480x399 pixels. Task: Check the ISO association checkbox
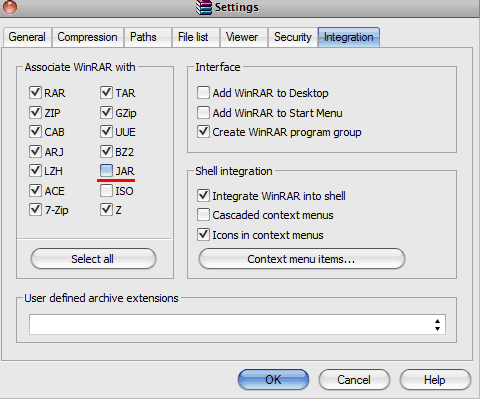coord(106,191)
